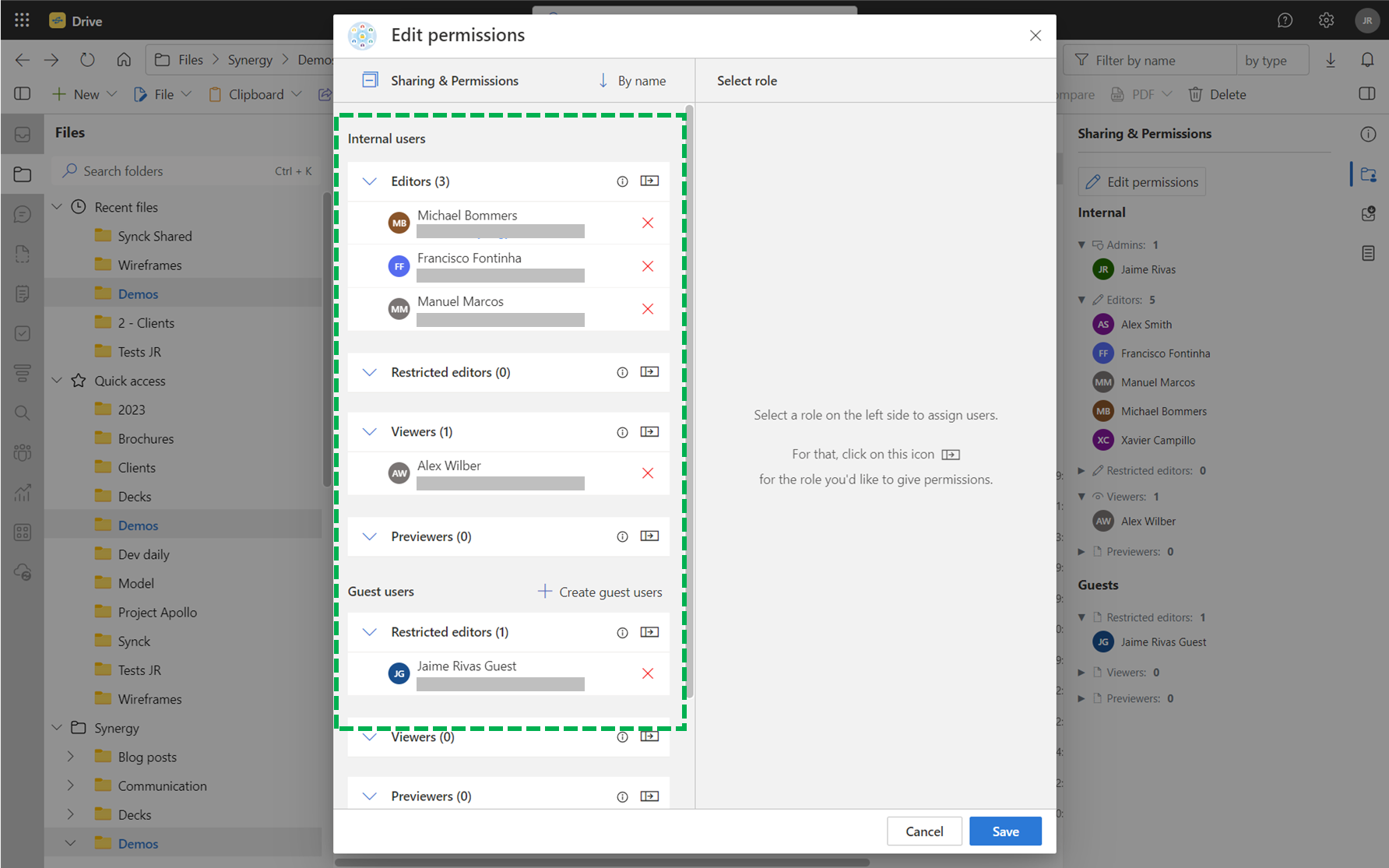Collapse the Editors (3) group
Image resolution: width=1389 pixels, height=868 pixels.
point(370,181)
